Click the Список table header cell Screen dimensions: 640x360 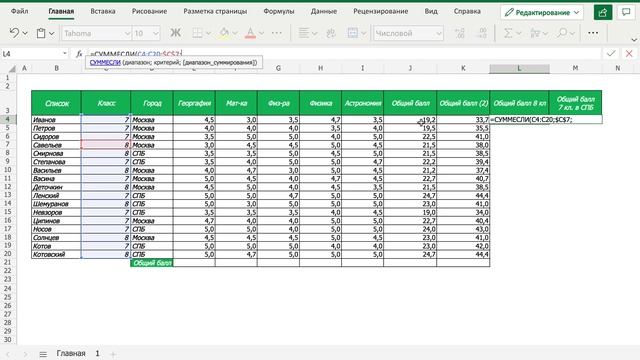56,103
